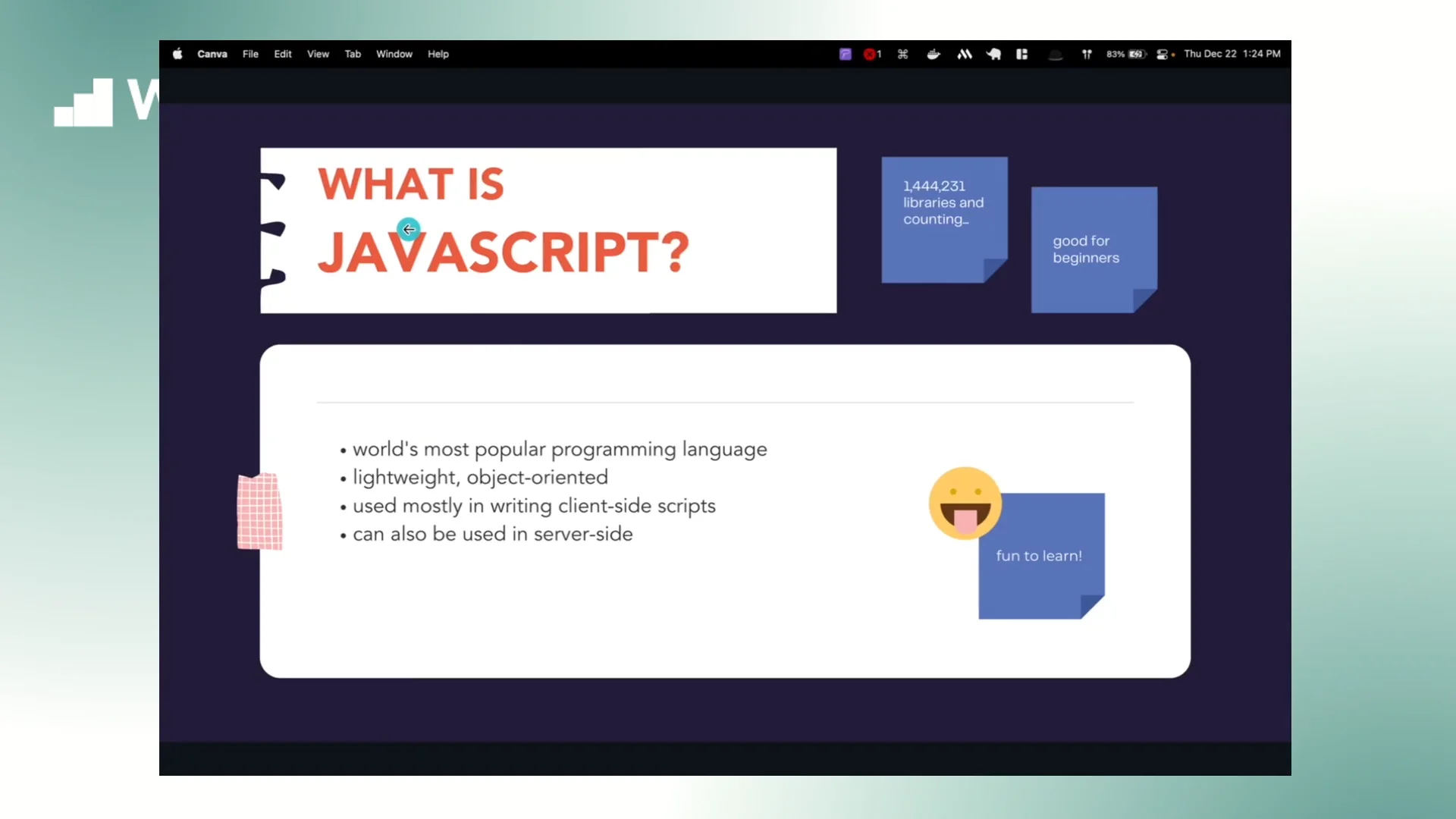Screen dimensions: 1456x819
Task: Click the Docker whale menu bar icon
Action: [933, 54]
